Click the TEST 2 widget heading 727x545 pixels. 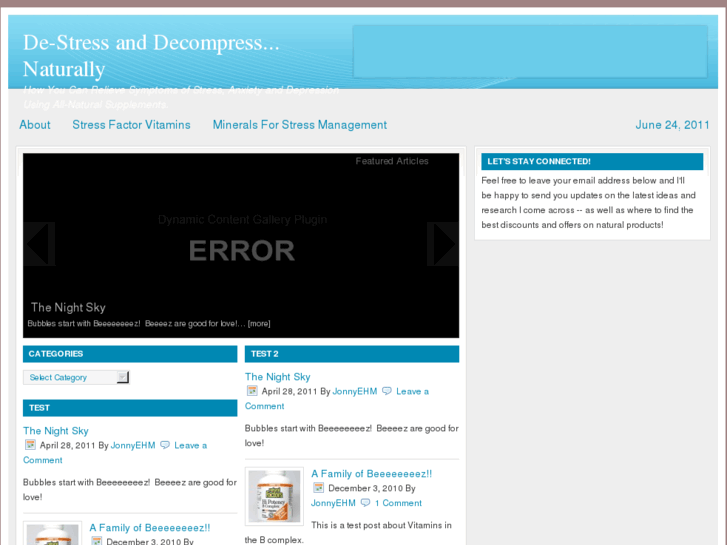tap(352, 354)
